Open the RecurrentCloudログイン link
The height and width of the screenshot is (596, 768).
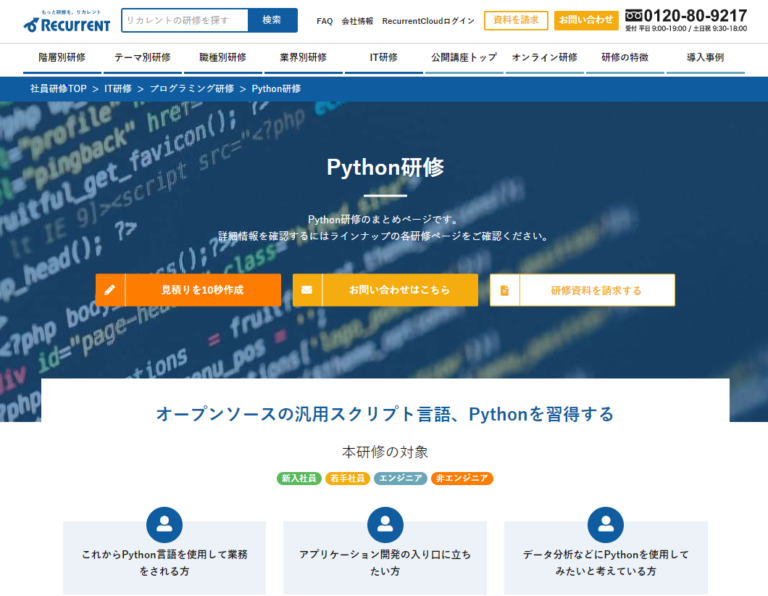428,21
